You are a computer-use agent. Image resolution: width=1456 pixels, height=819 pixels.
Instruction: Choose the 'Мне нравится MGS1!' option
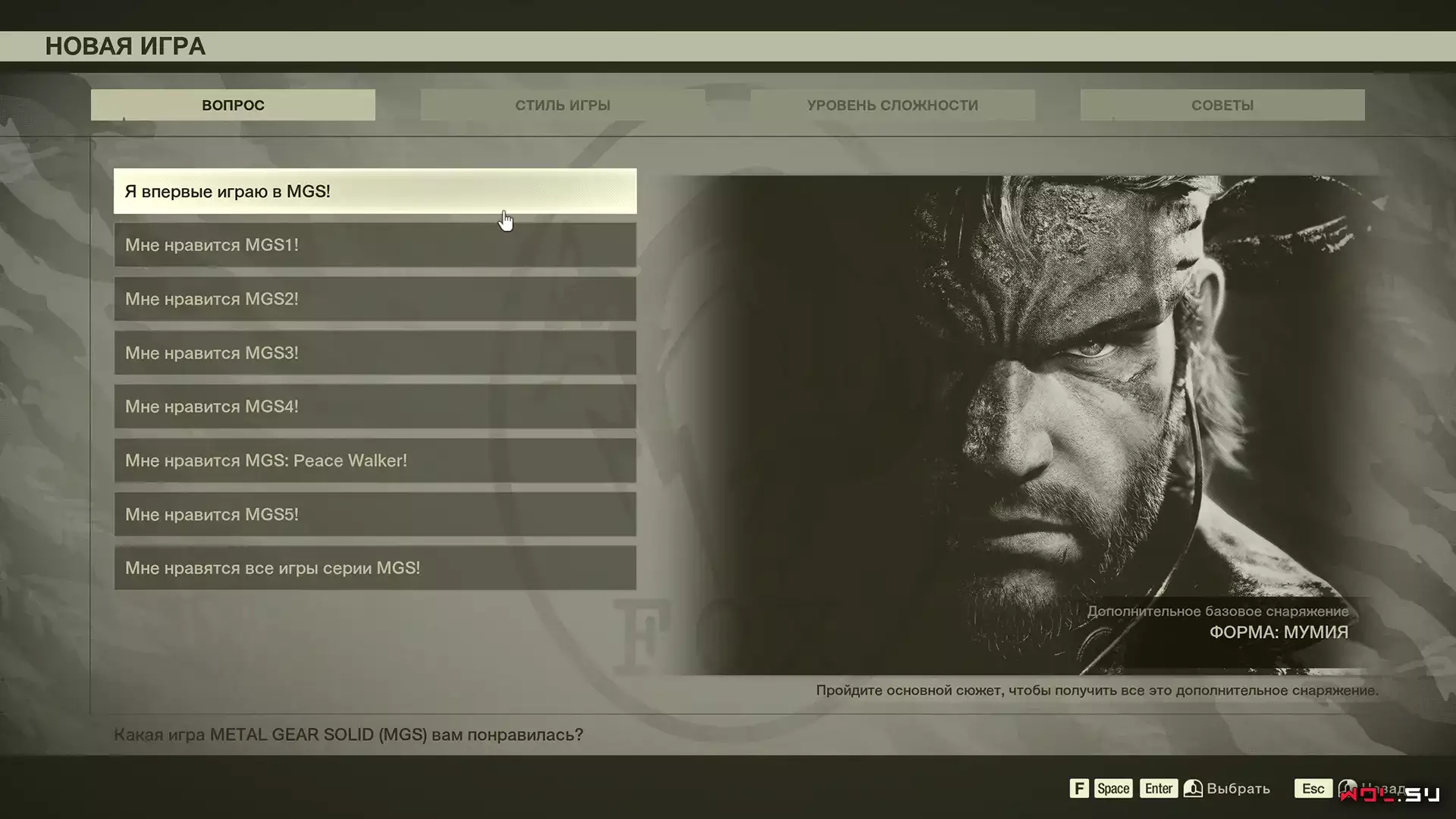(375, 245)
